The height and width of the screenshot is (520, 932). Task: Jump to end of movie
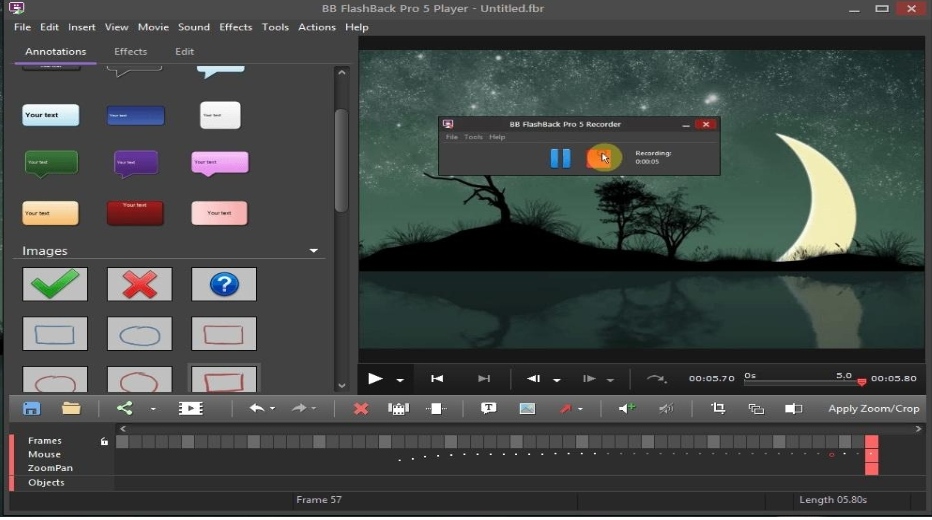[484, 379]
